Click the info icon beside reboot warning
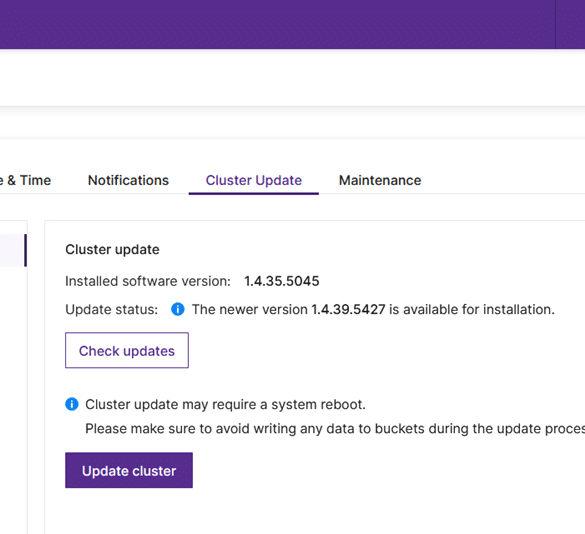 tap(72, 404)
